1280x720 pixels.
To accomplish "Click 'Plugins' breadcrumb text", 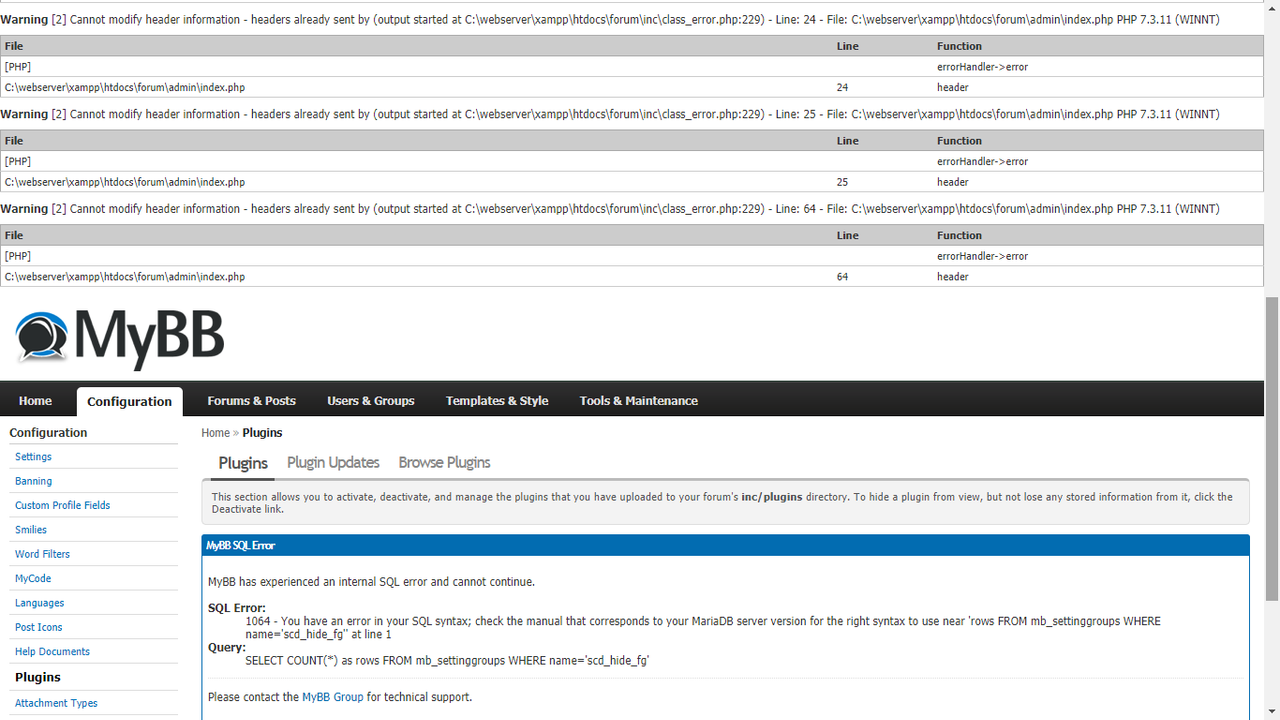I will click(262, 433).
